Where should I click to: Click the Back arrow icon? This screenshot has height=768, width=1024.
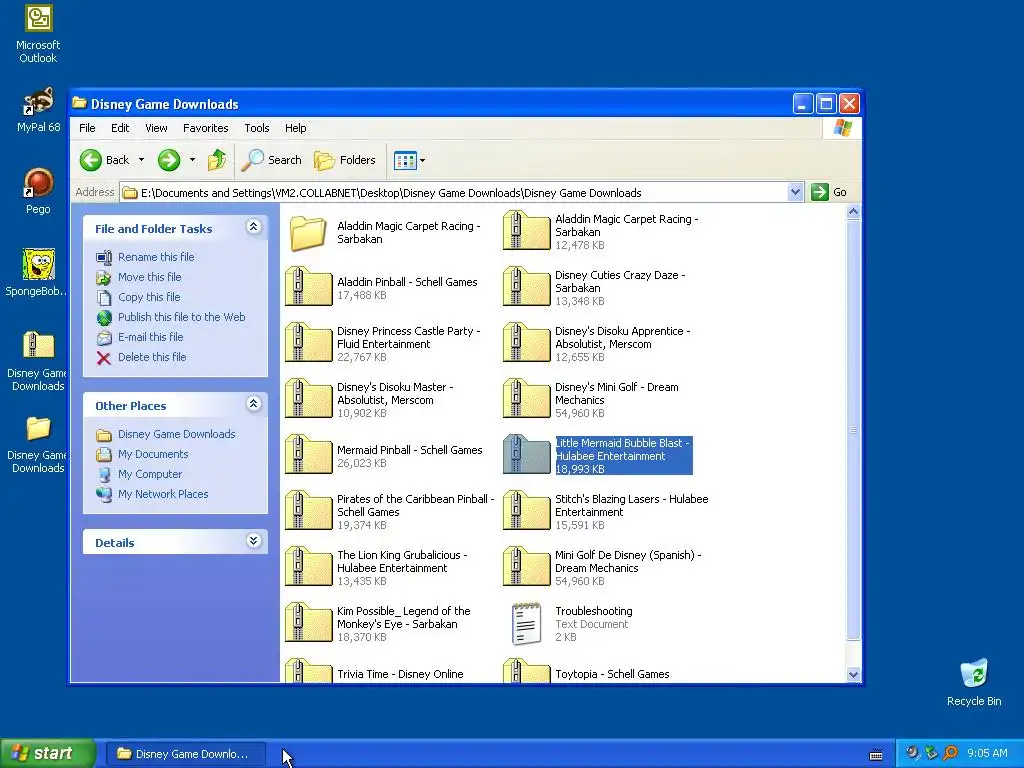[x=91, y=160]
